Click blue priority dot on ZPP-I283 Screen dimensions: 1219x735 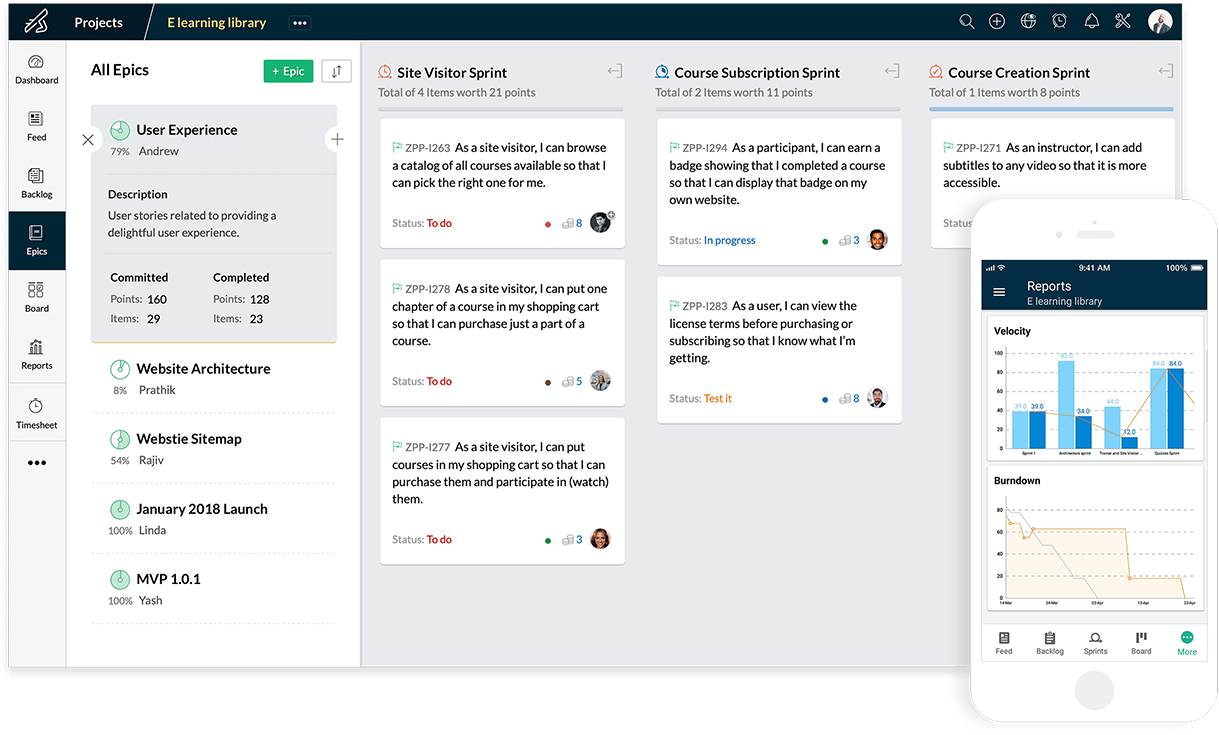click(x=825, y=399)
